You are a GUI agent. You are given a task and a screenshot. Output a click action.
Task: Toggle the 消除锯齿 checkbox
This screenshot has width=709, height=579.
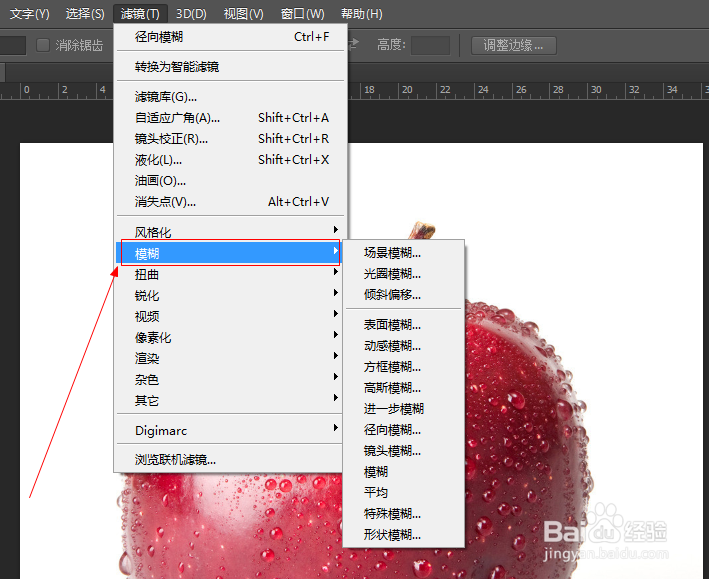coord(43,45)
